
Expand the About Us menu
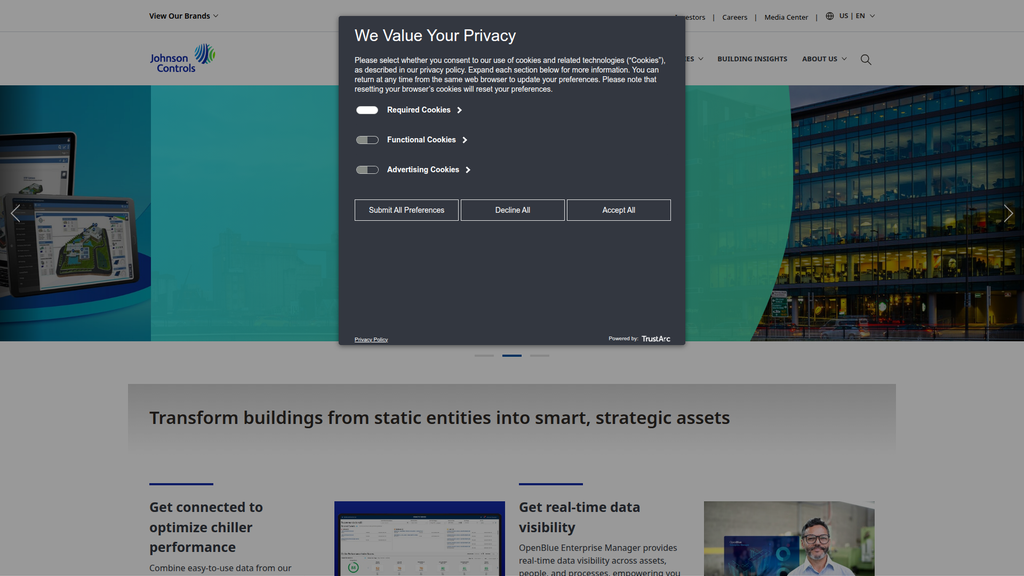[x=824, y=59]
